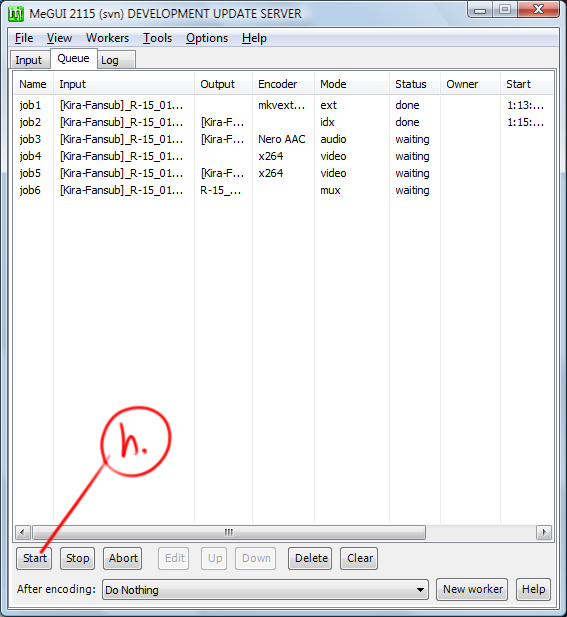The image size is (567, 617).
Task: Click the Edit button
Action: coord(174,558)
